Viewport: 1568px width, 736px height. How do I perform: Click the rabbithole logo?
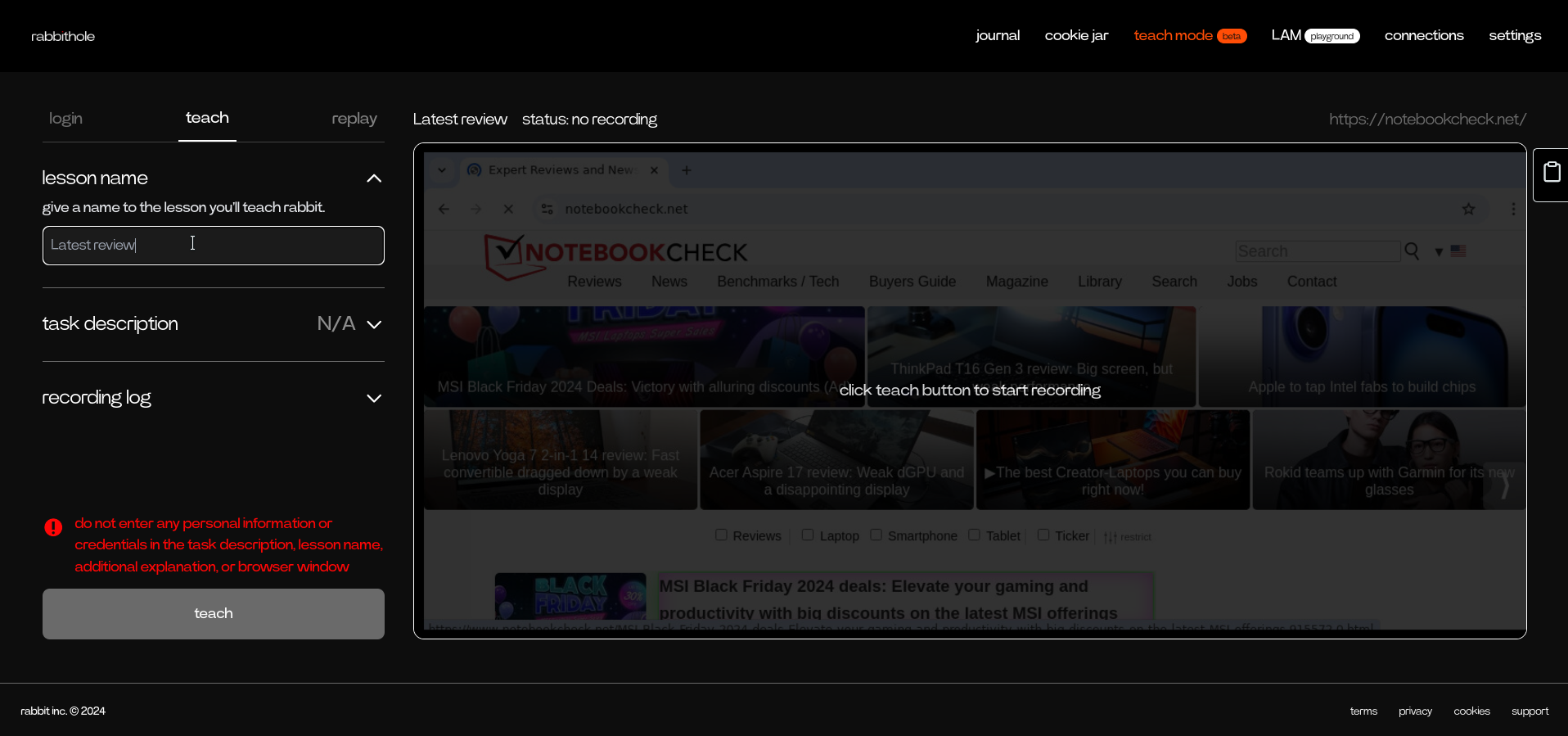[x=63, y=36]
